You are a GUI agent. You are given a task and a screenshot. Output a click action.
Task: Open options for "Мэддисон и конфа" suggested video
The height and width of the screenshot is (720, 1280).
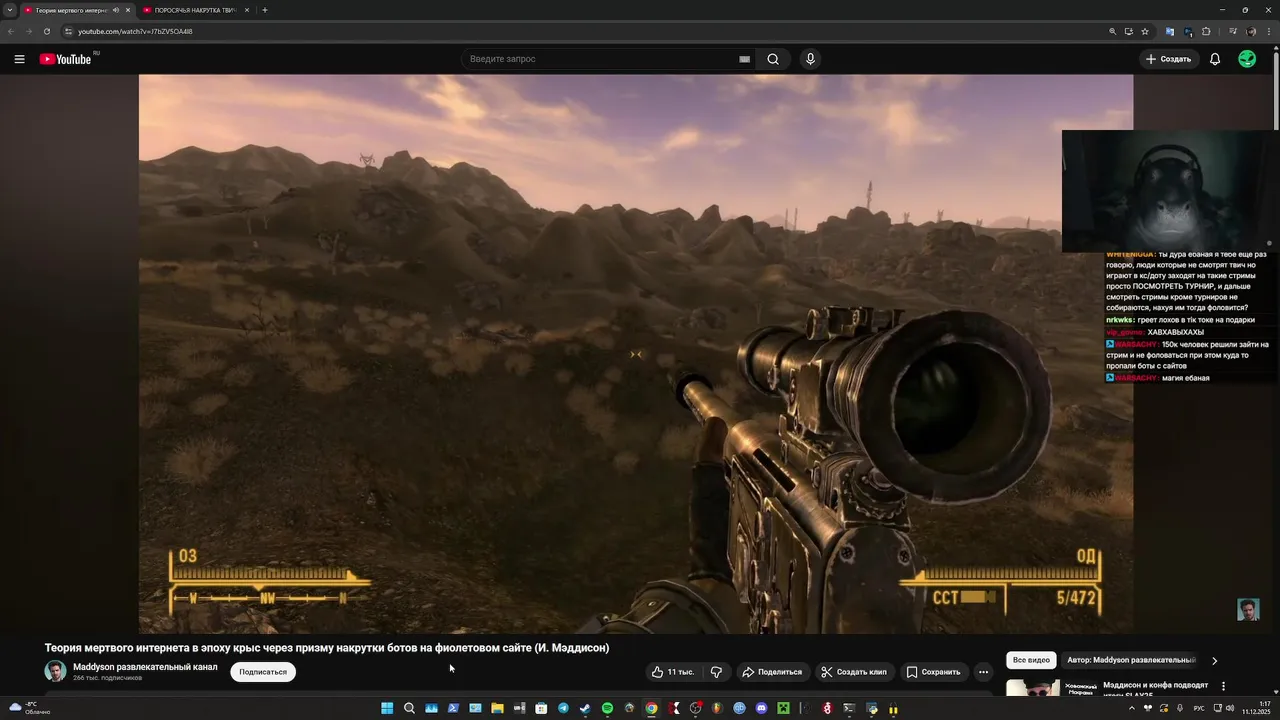point(1223,687)
